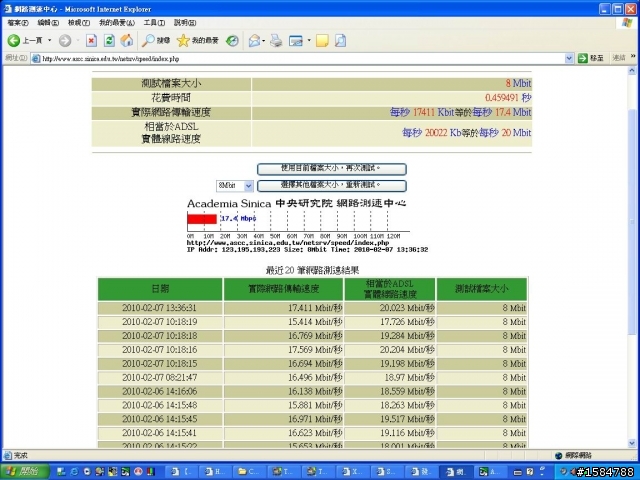Click the Show Desktop quick launch icon
The height and width of the screenshot is (480, 640).
(61, 471)
